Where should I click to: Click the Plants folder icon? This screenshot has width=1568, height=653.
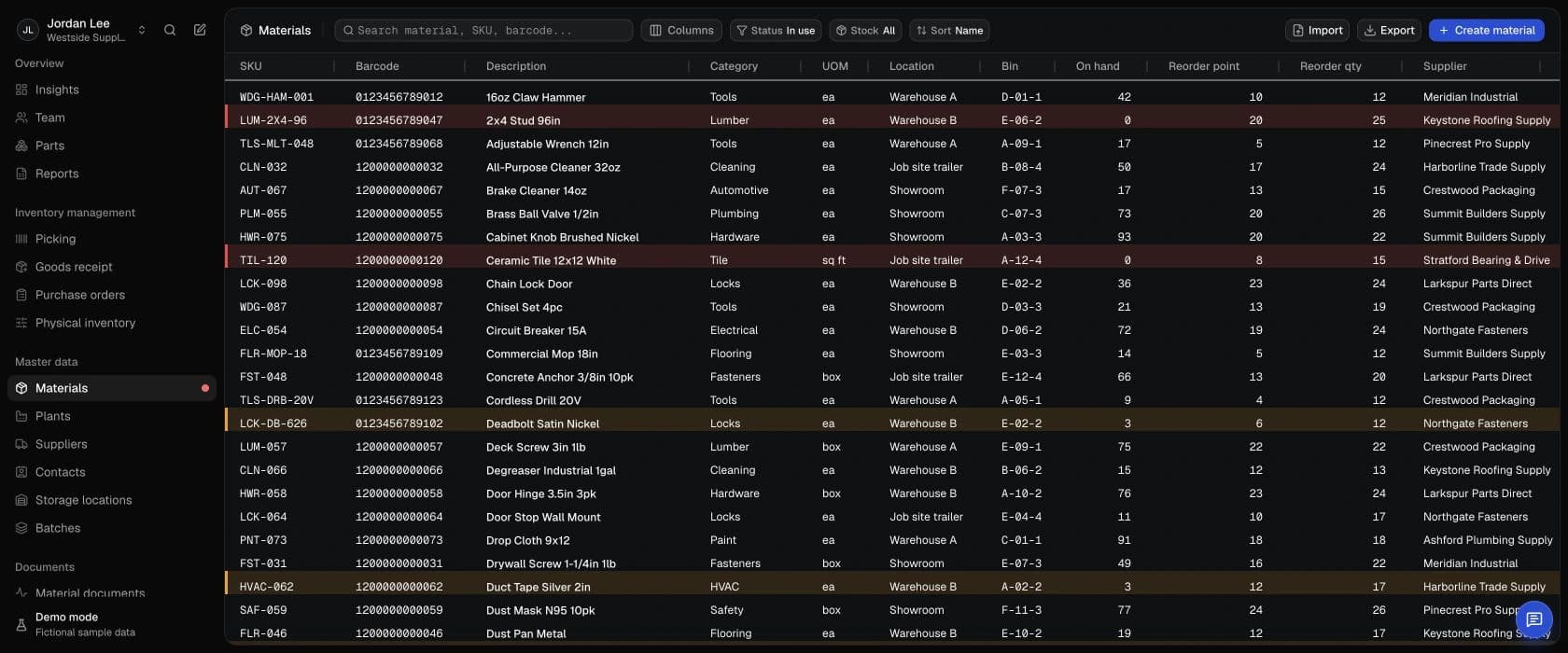pyautogui.click(x=21, y=416)
